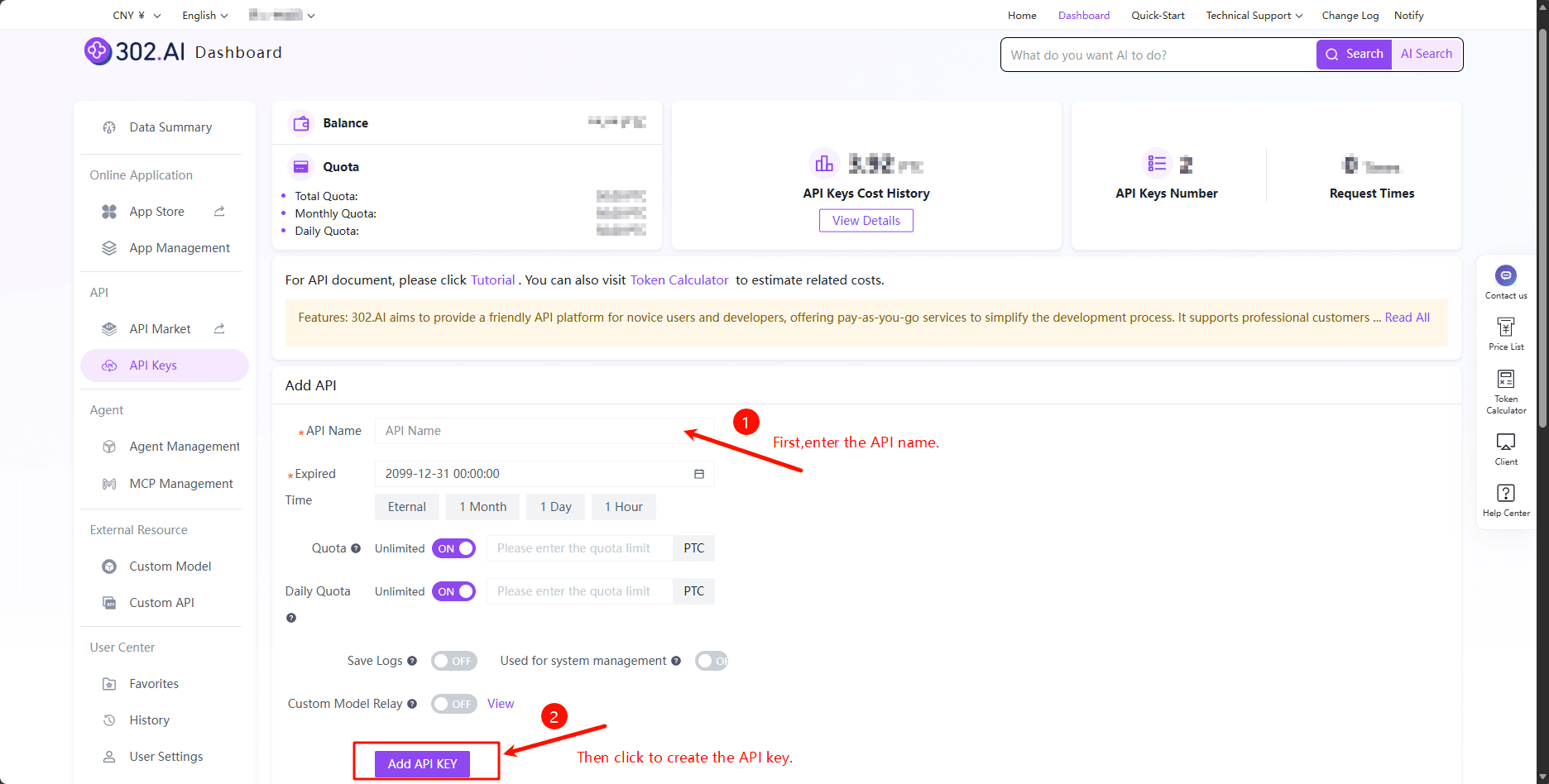1549x784 pixels.
Task: Select the MCP Management sidebar item
Action: (x=180, y=483)
